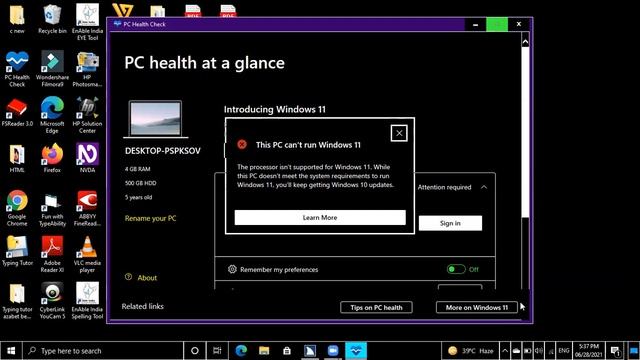
Task: Open VLC media player desktop icon
Action: 87,255
